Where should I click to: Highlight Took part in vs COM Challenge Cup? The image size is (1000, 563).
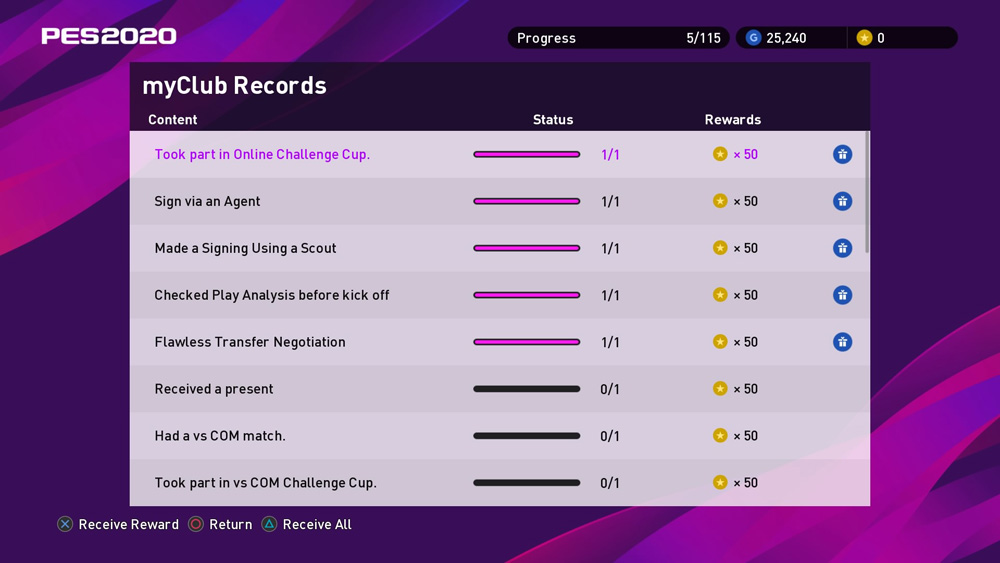(265, 483)
